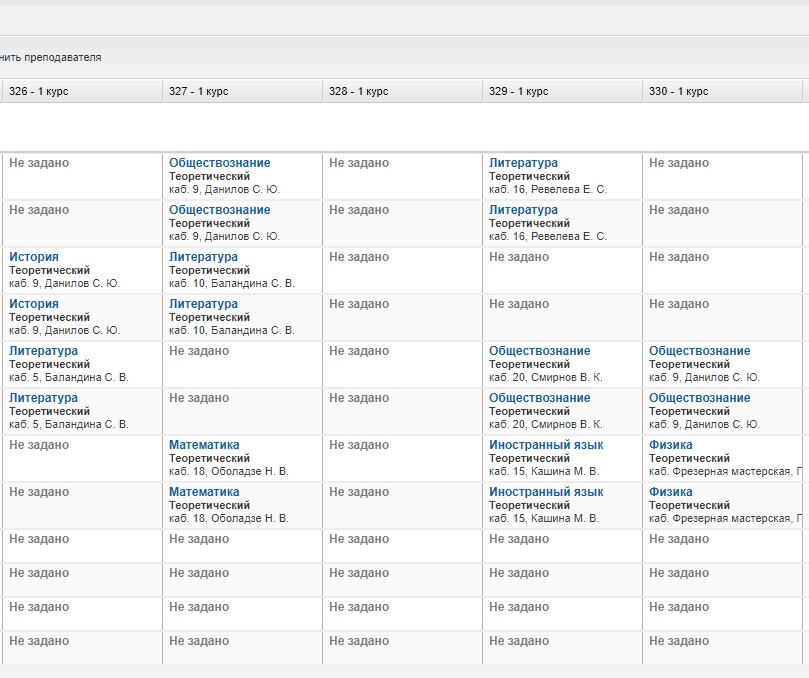This screenshot has height=678, width=809.
Task: Click the second Физика lesson link
Action: point(670,492)
